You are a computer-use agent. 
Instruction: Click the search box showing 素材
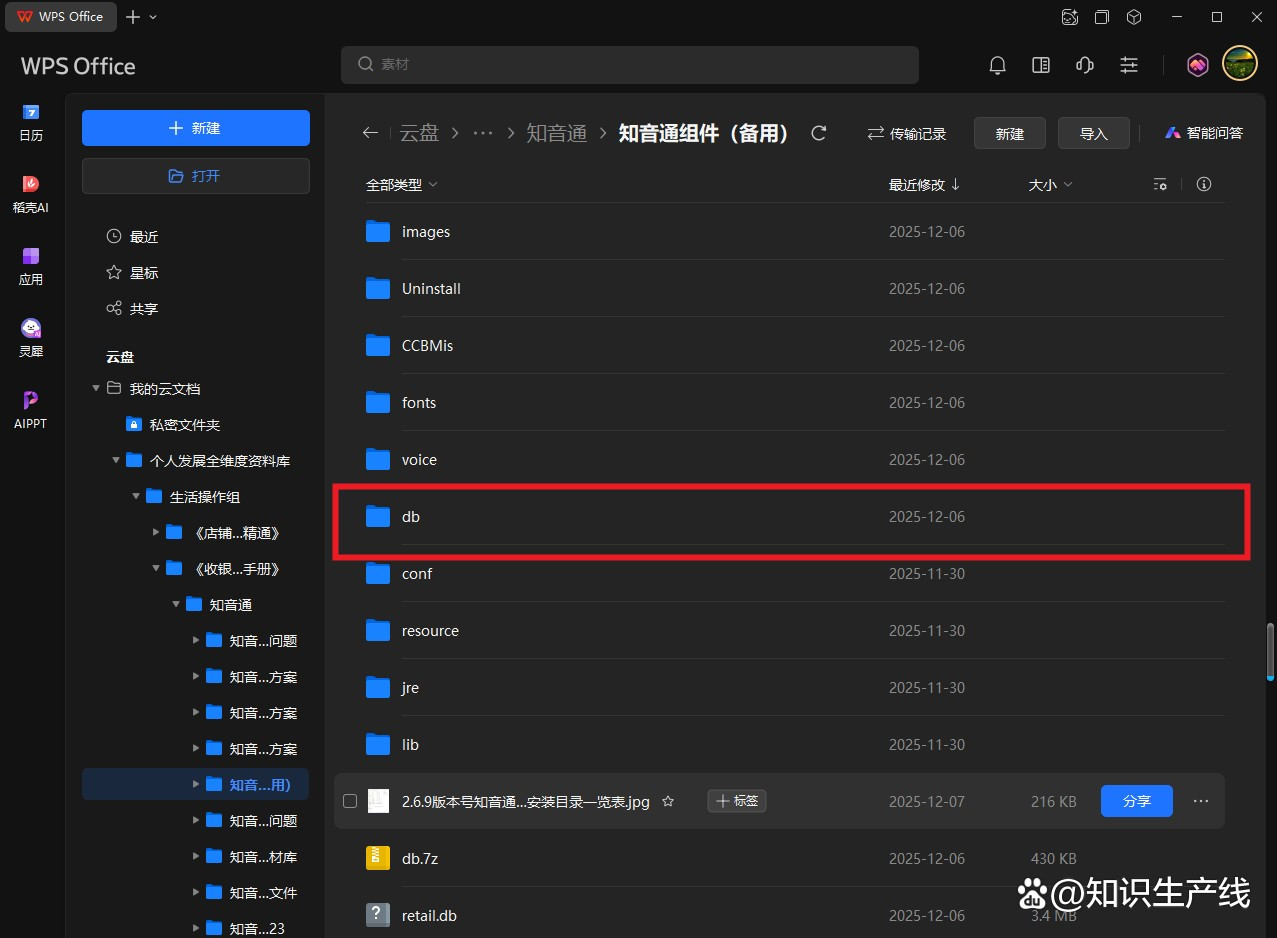[630, 65]
